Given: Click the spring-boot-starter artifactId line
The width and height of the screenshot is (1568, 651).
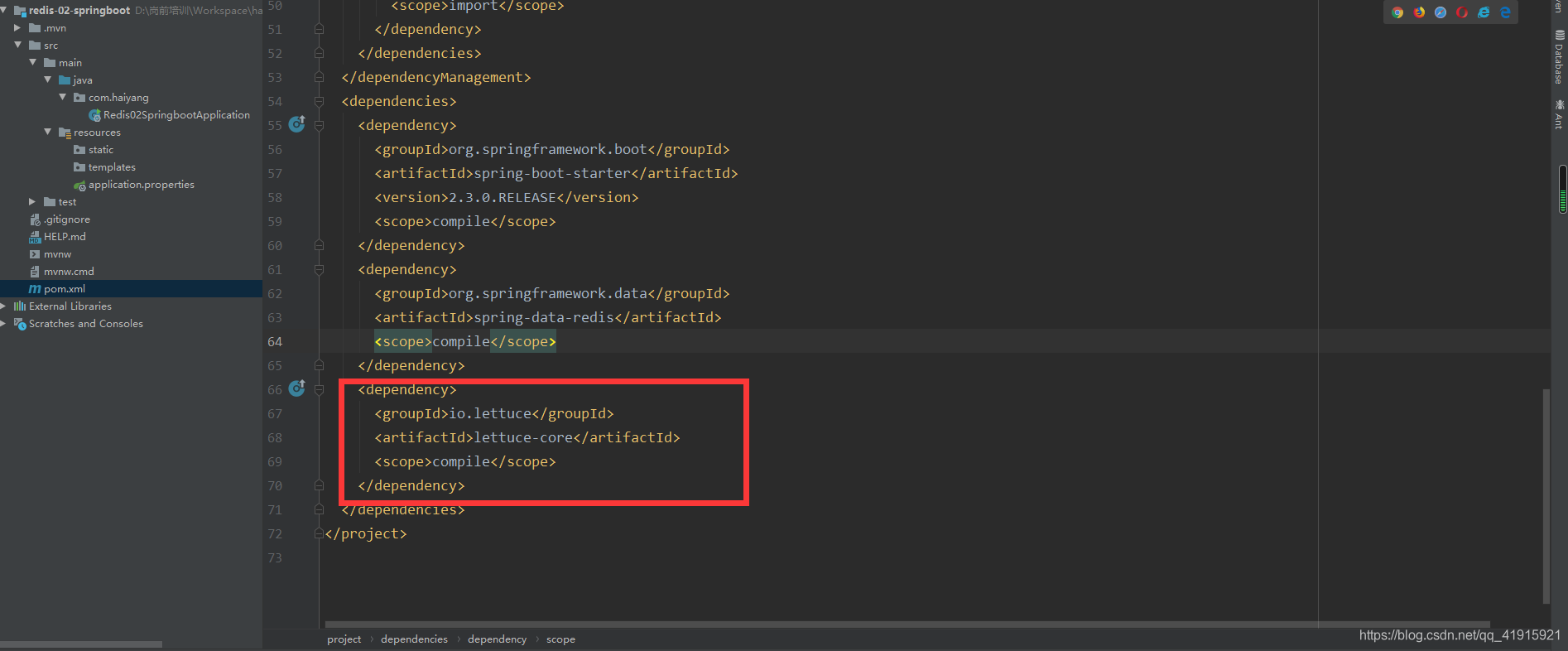Looking at the screenshot, I should pyautogui.click(x=556, y=173).
